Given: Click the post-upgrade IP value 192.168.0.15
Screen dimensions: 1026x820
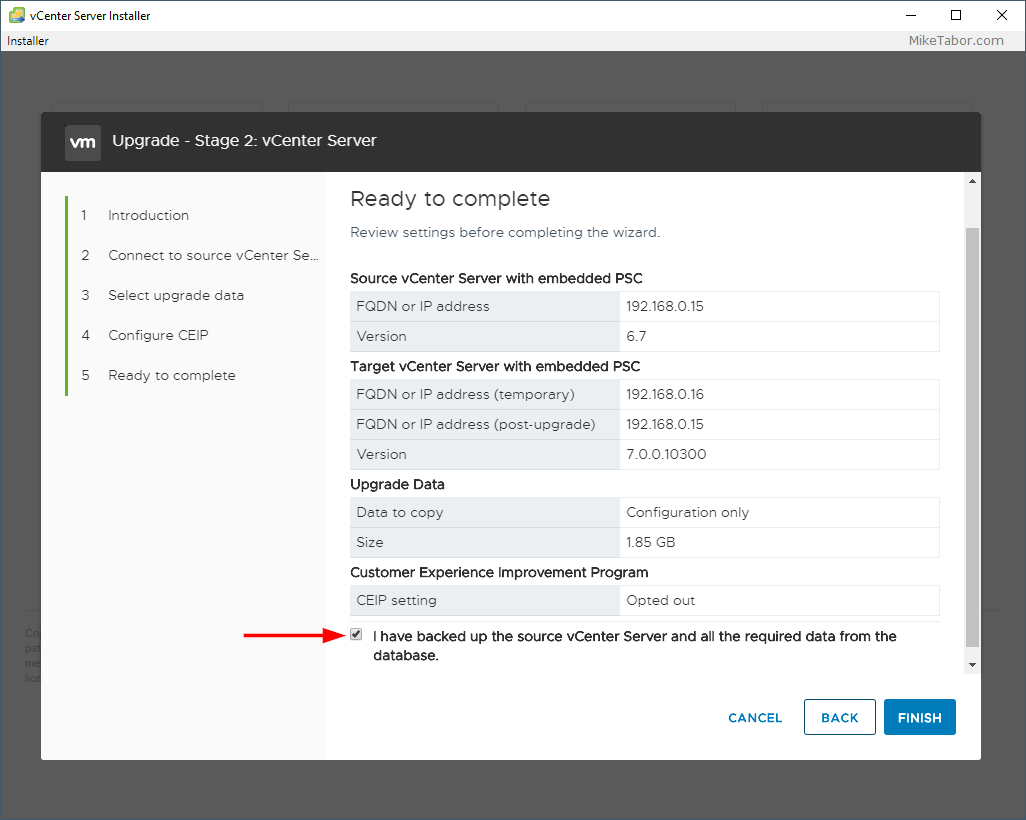Looking at the screenshot, I should point(665,424).
